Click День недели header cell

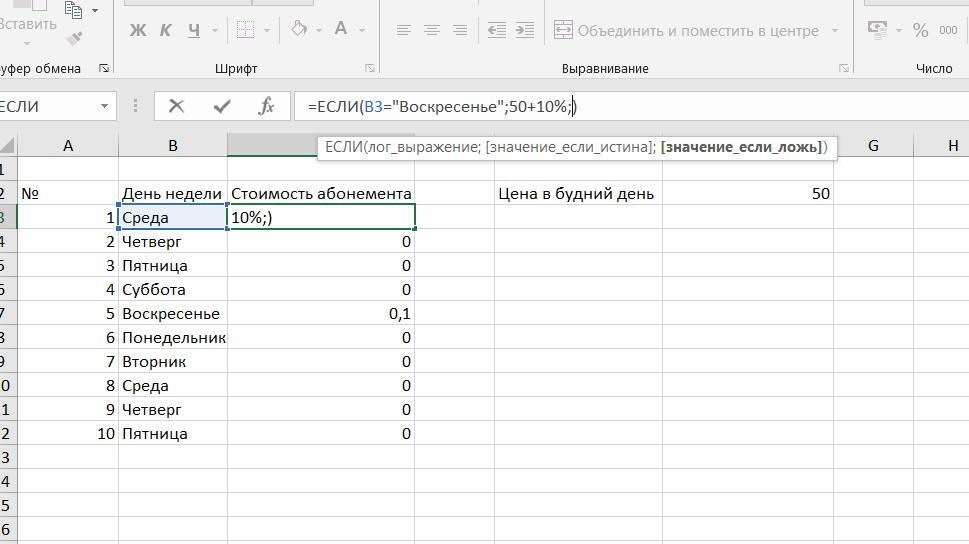(x=173, y=193)
